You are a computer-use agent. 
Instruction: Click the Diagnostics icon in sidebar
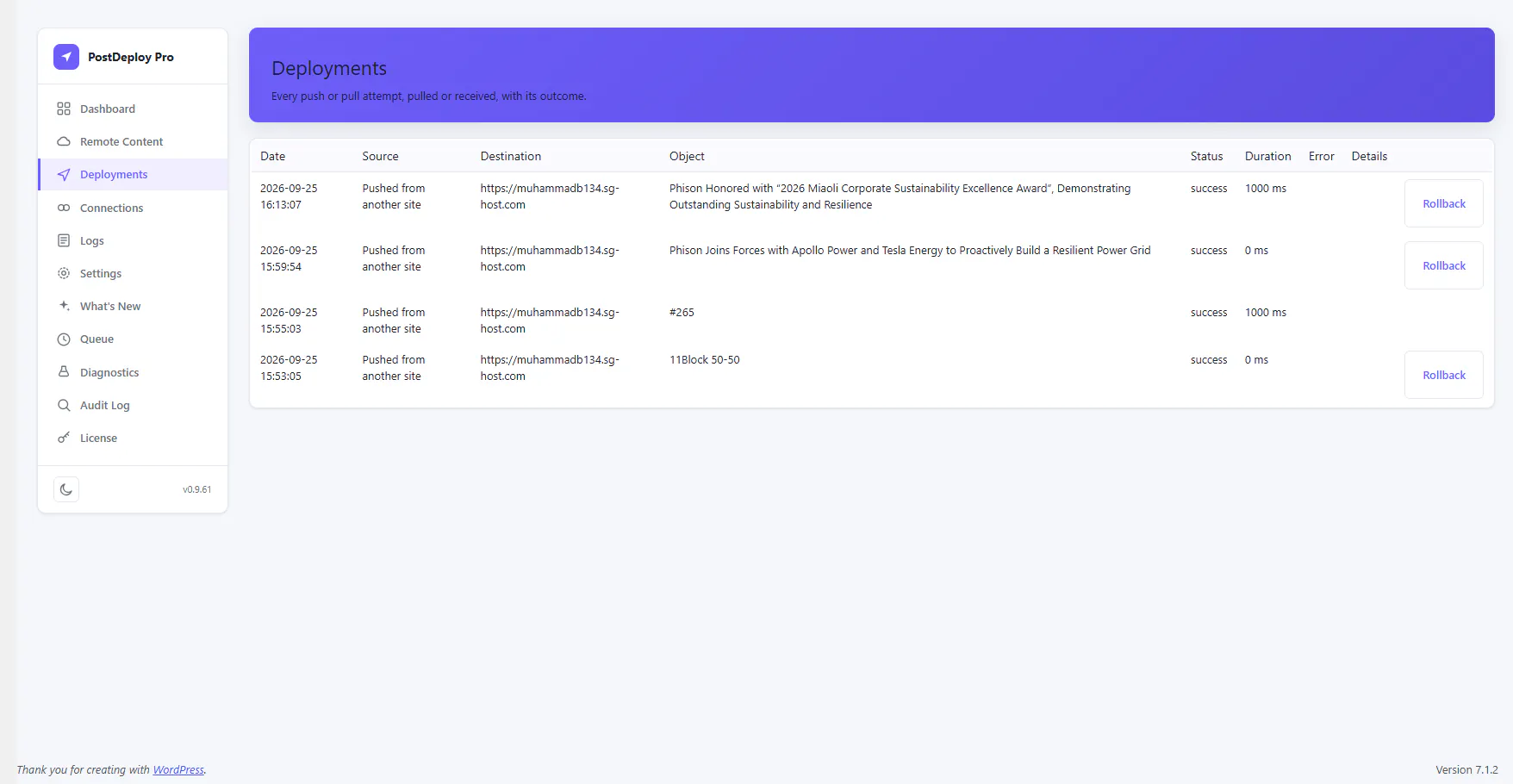(64, 372)
